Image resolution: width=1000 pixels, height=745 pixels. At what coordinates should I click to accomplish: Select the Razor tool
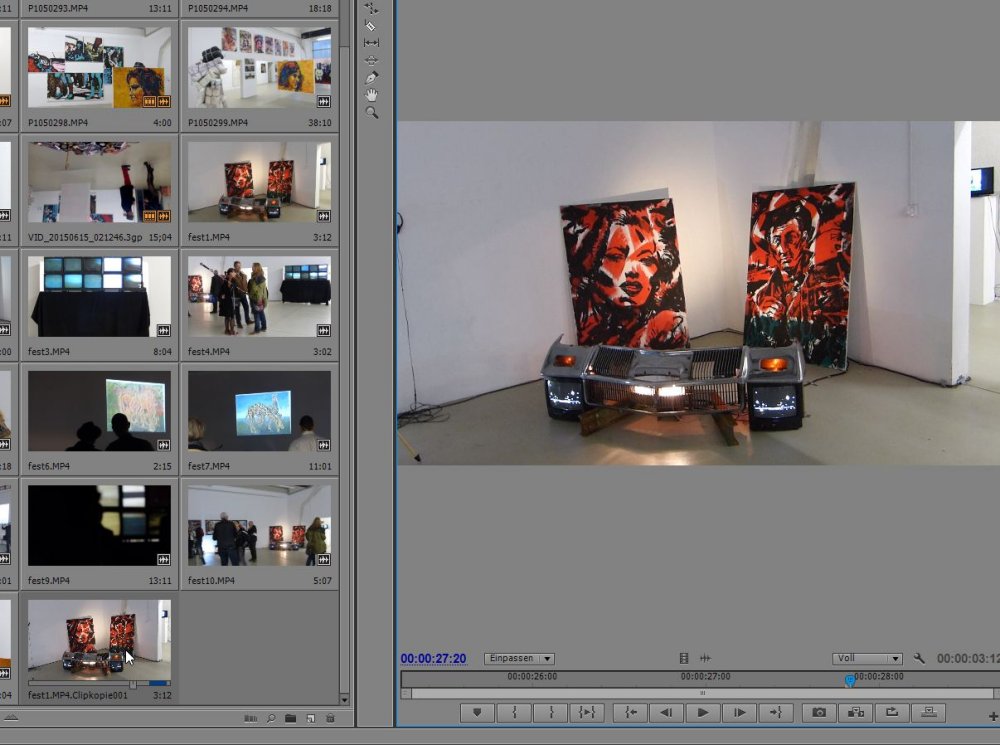(x=371, y=26)
